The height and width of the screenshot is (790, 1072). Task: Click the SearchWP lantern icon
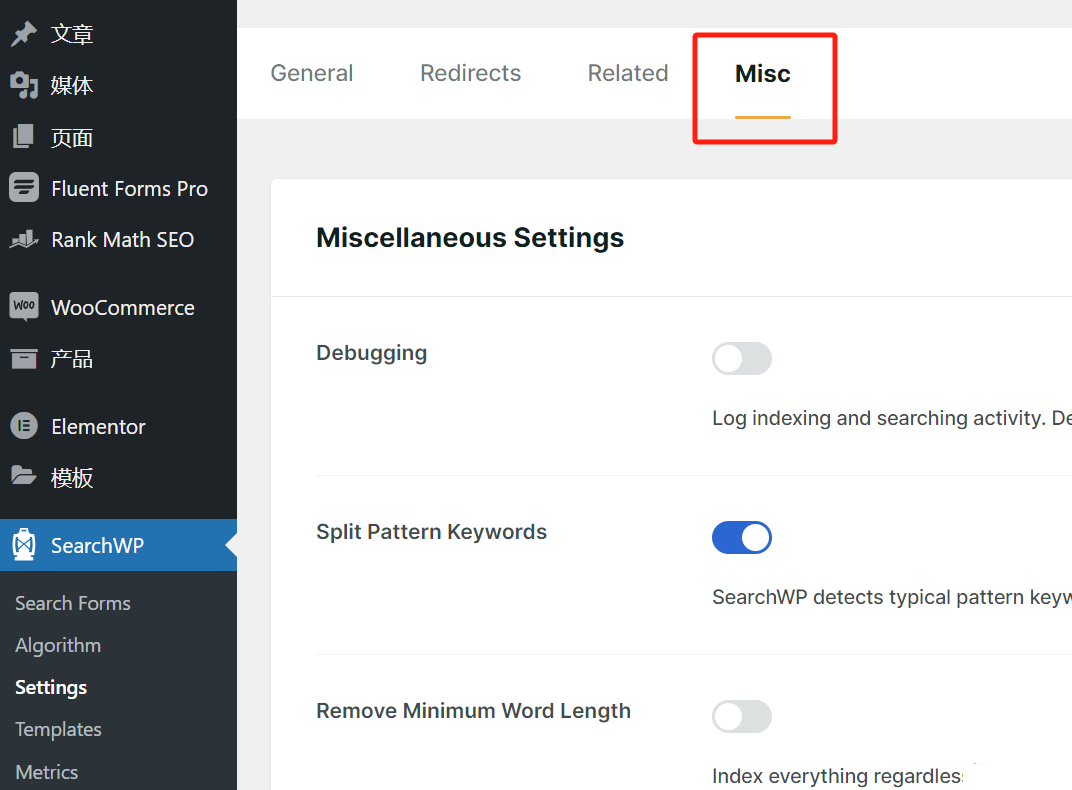click(x=24, y=545)
